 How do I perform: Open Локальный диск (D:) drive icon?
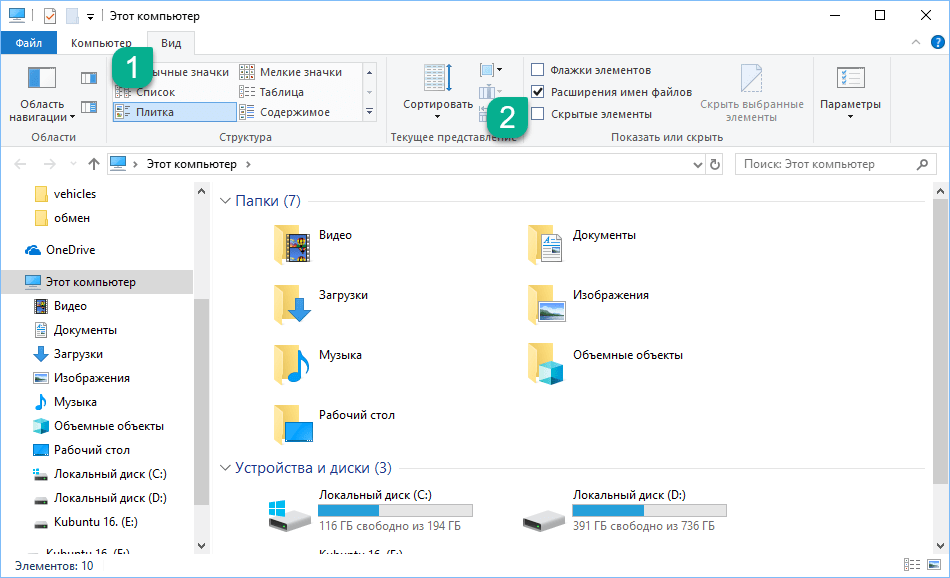tap(544, 516)
